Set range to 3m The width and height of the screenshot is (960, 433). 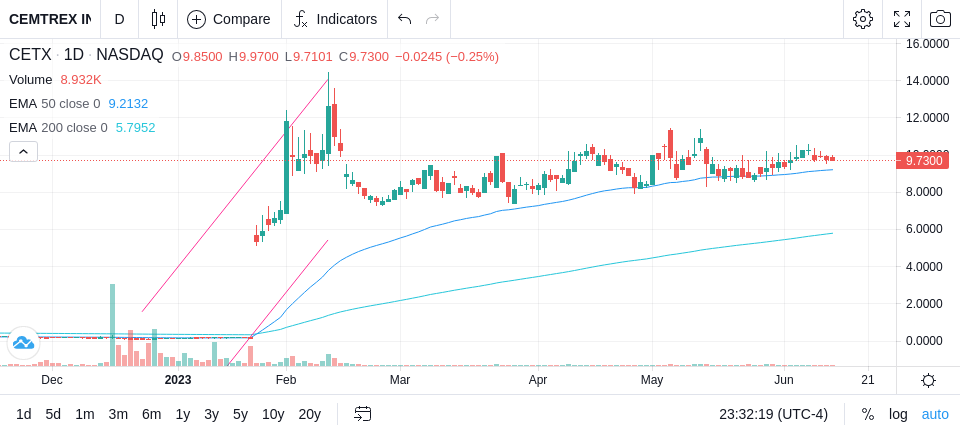pyautogui.click(x=118, y=415)
